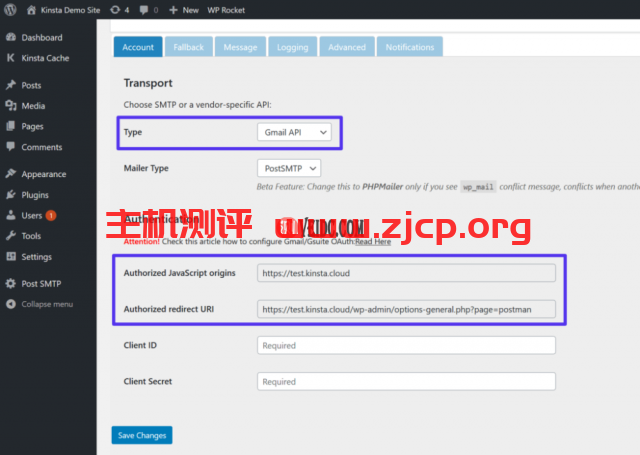The image size is (640, 455).
Task: Click the Users person icon
Action: [x=11, y=215]
